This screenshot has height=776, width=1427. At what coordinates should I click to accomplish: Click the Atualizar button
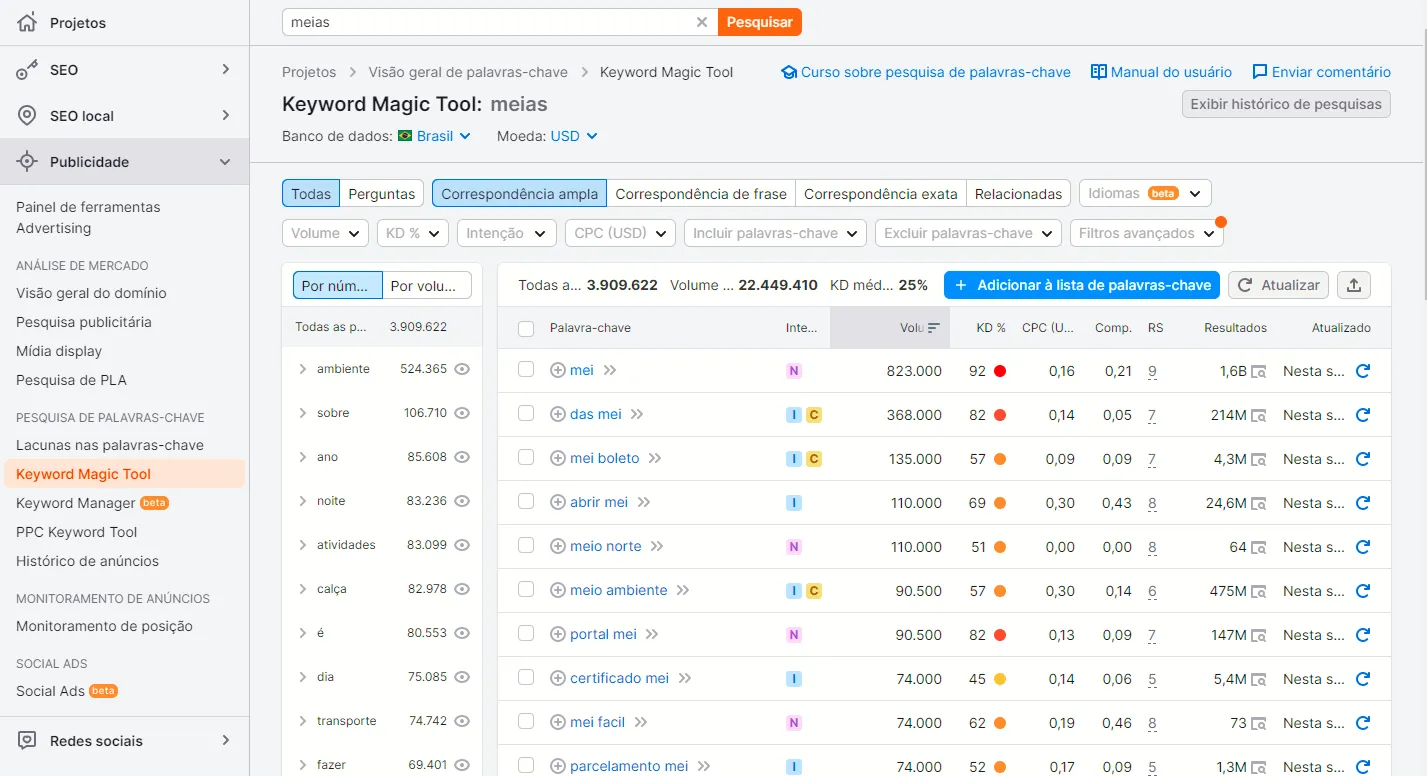point(1279,285)
